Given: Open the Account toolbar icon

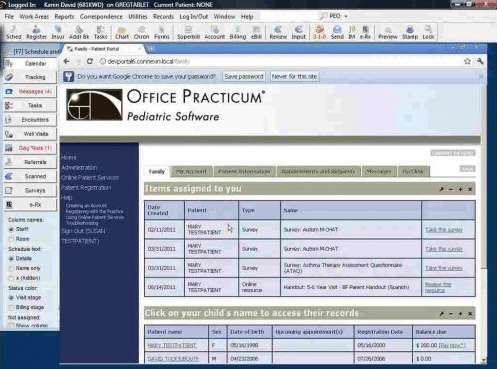Looking at the screenshot, I should point(214,32).
